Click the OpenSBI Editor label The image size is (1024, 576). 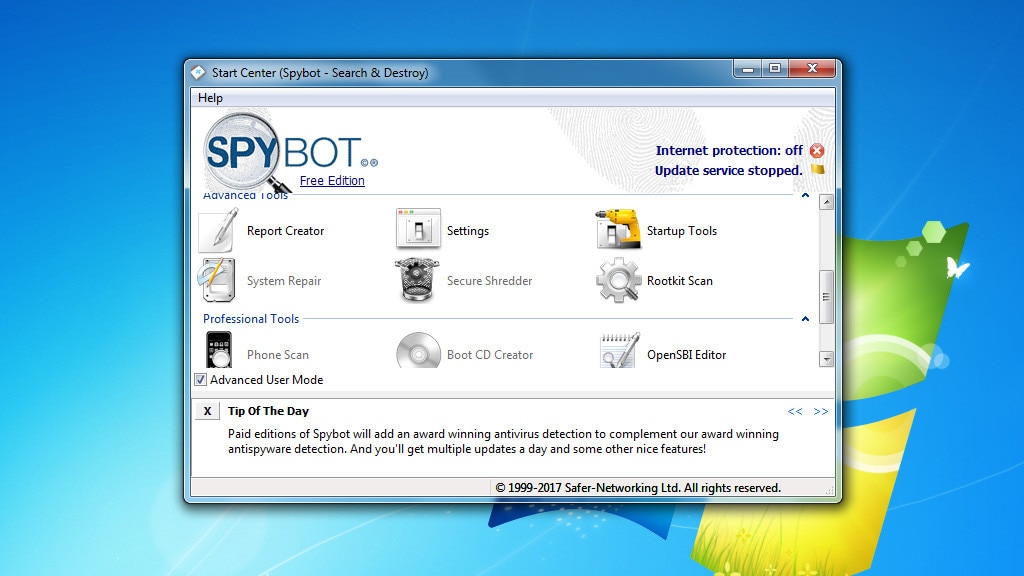tap(686, 355)
